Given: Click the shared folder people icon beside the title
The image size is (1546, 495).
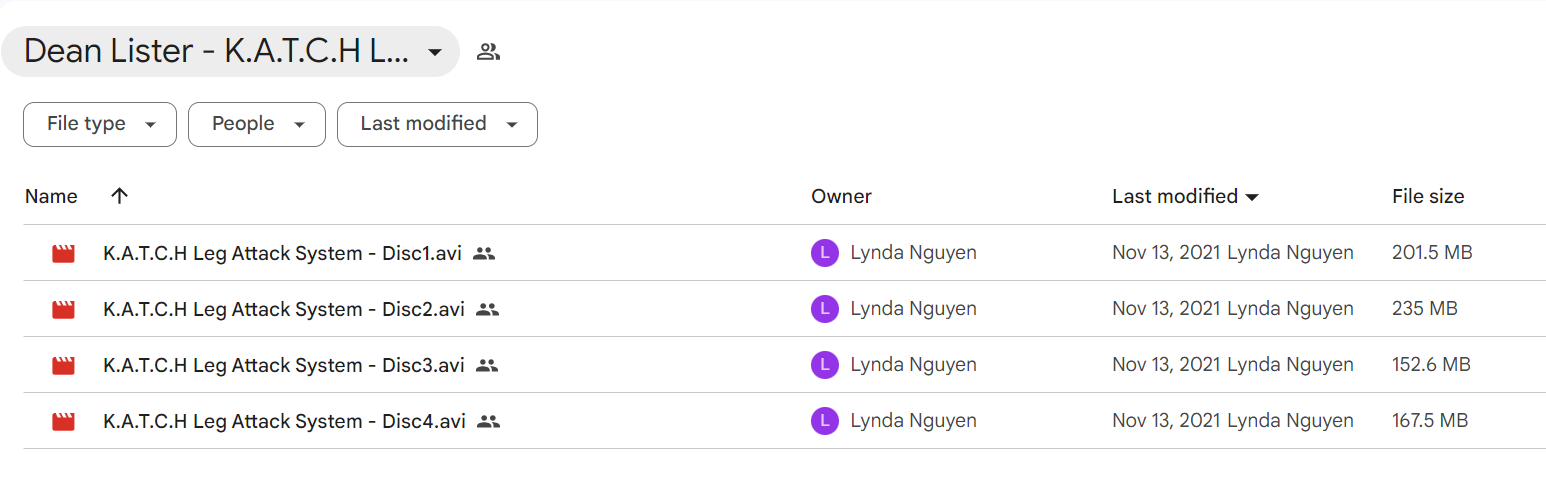Looking at the screenshot, I should click(488, 52).
